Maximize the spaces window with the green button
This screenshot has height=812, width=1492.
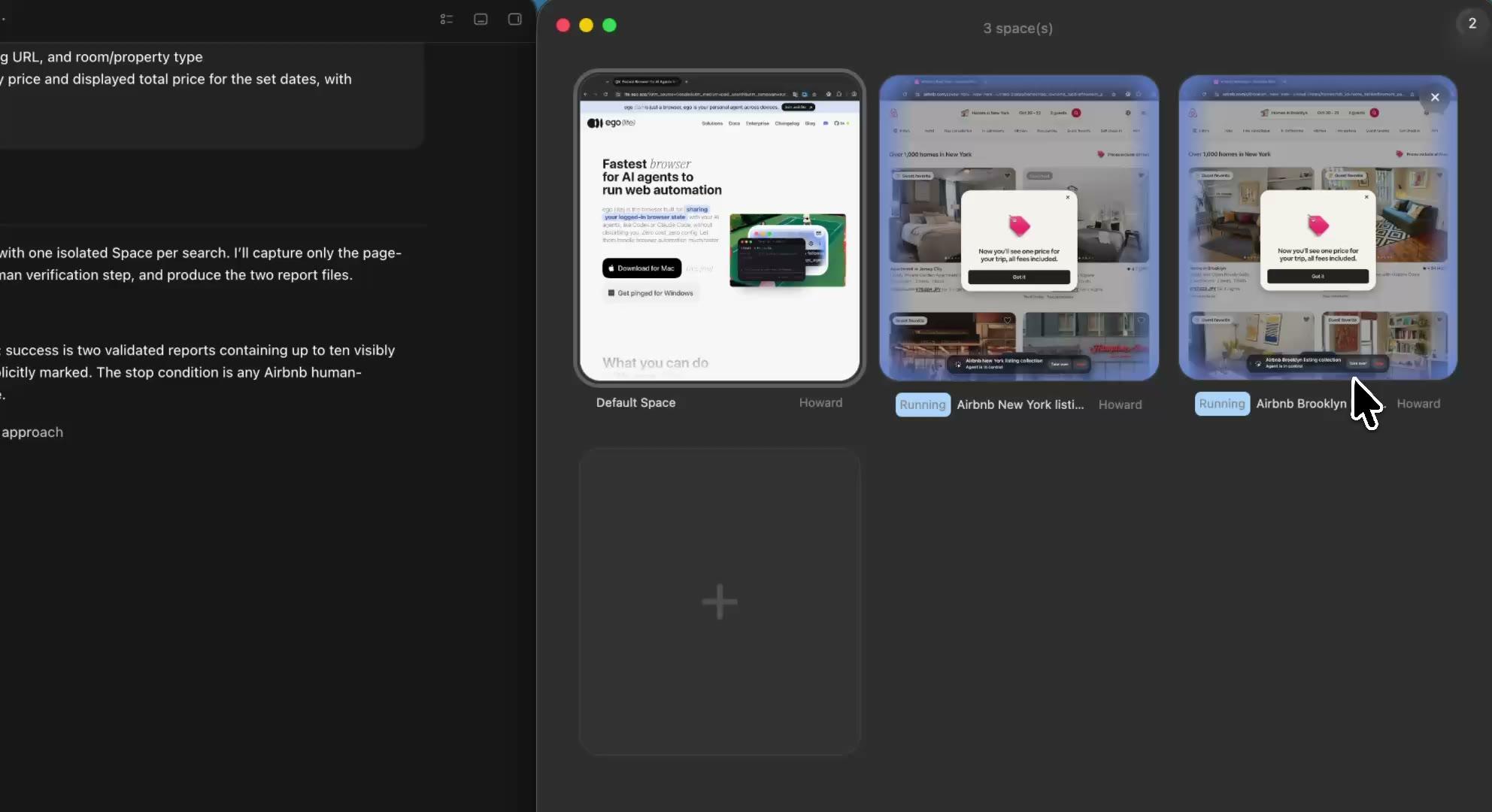609,25
